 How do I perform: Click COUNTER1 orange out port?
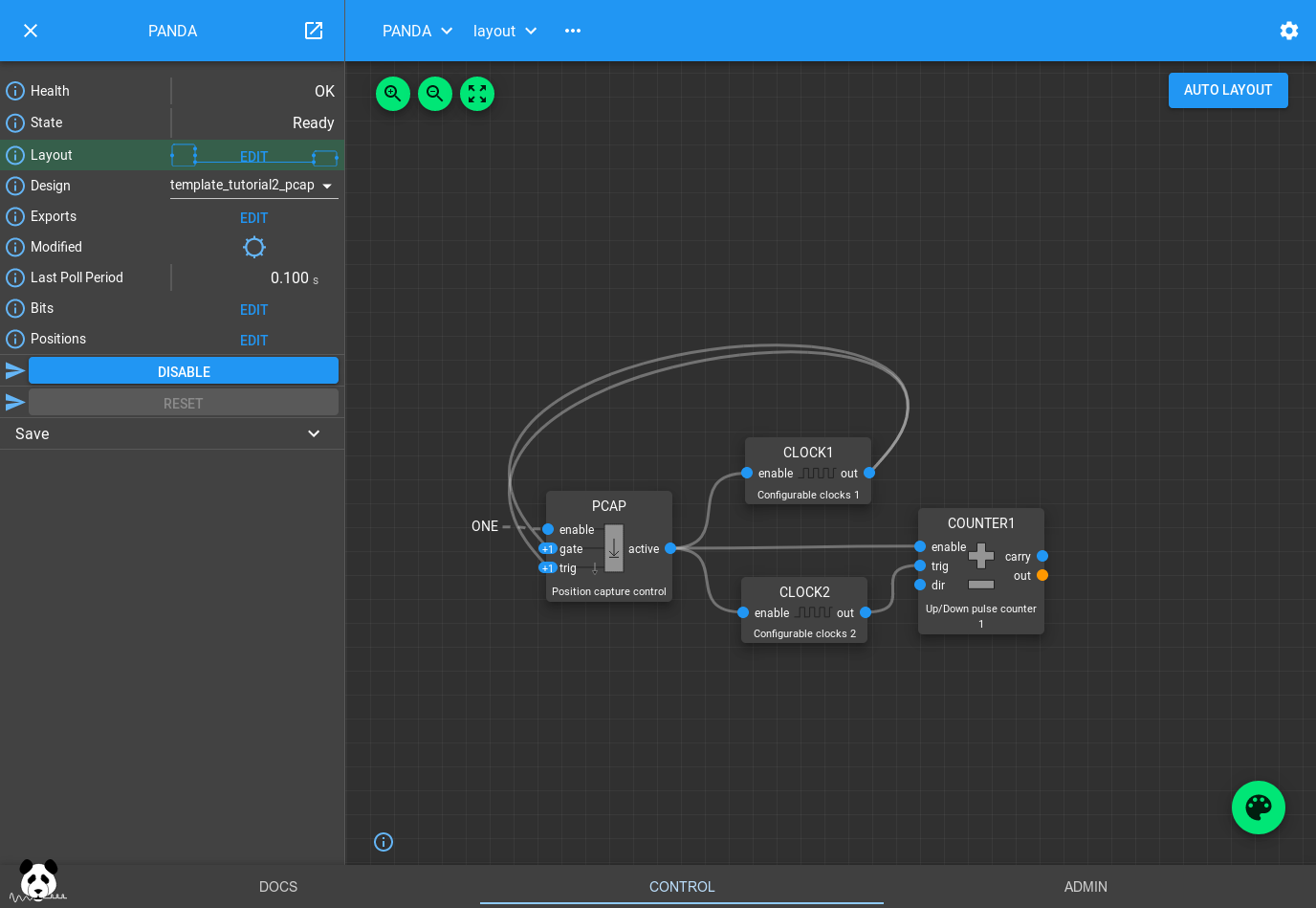coord(1042,575)
